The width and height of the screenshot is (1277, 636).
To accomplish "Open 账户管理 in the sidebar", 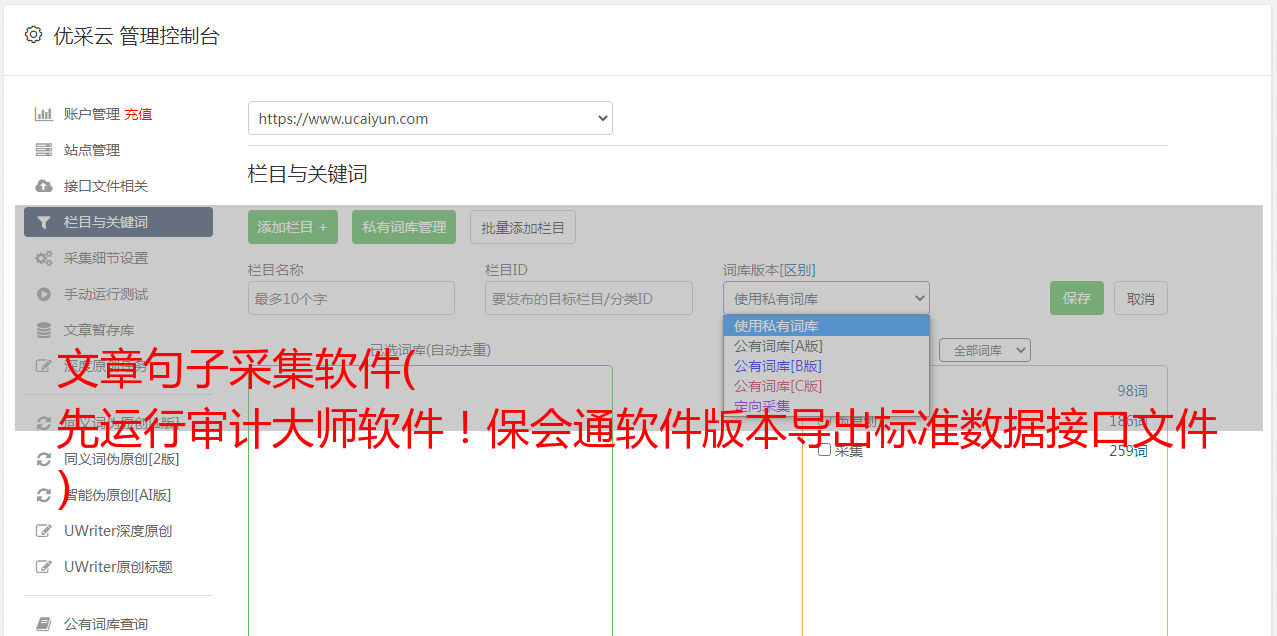I will (x=92, y=114).
